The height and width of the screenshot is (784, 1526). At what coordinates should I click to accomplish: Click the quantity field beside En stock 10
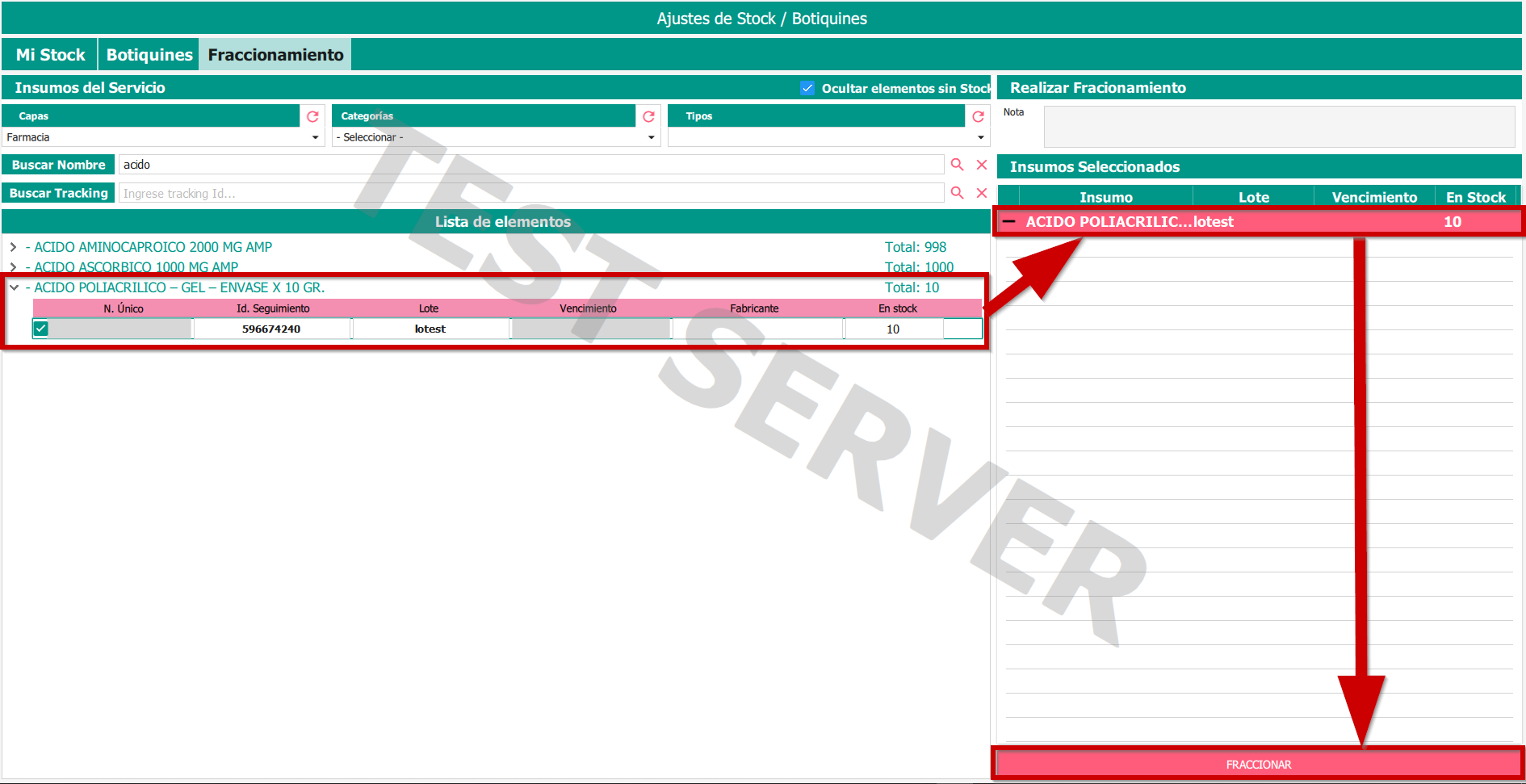(963, 329)
